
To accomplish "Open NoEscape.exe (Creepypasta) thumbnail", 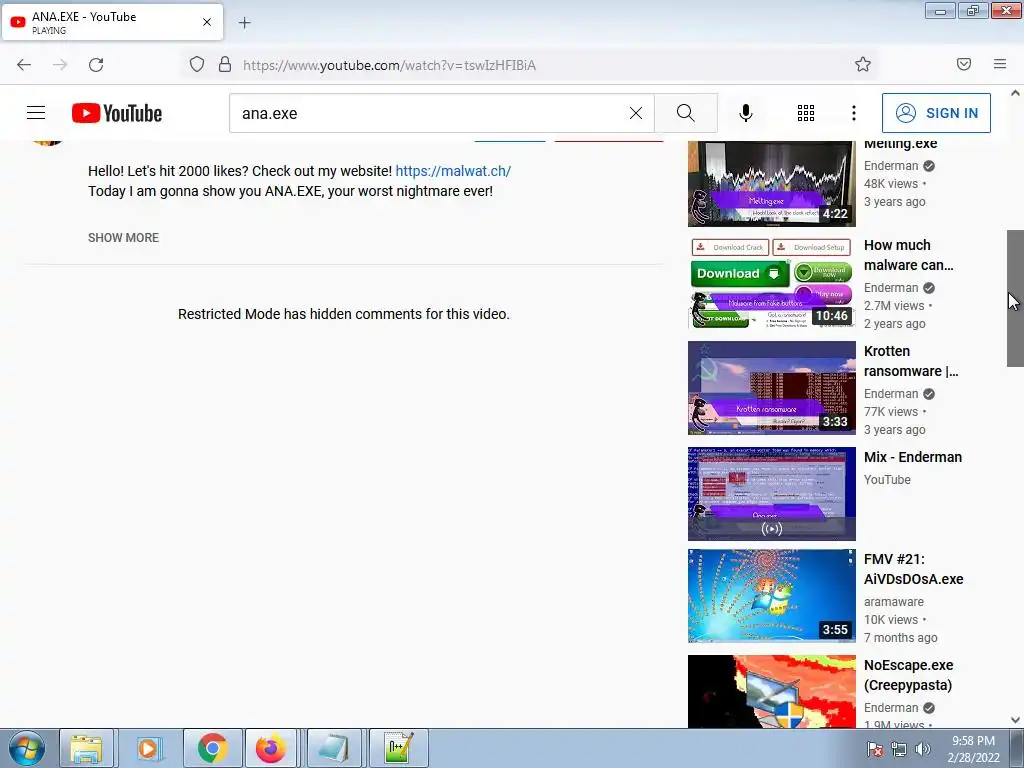I will coord(771,692).
